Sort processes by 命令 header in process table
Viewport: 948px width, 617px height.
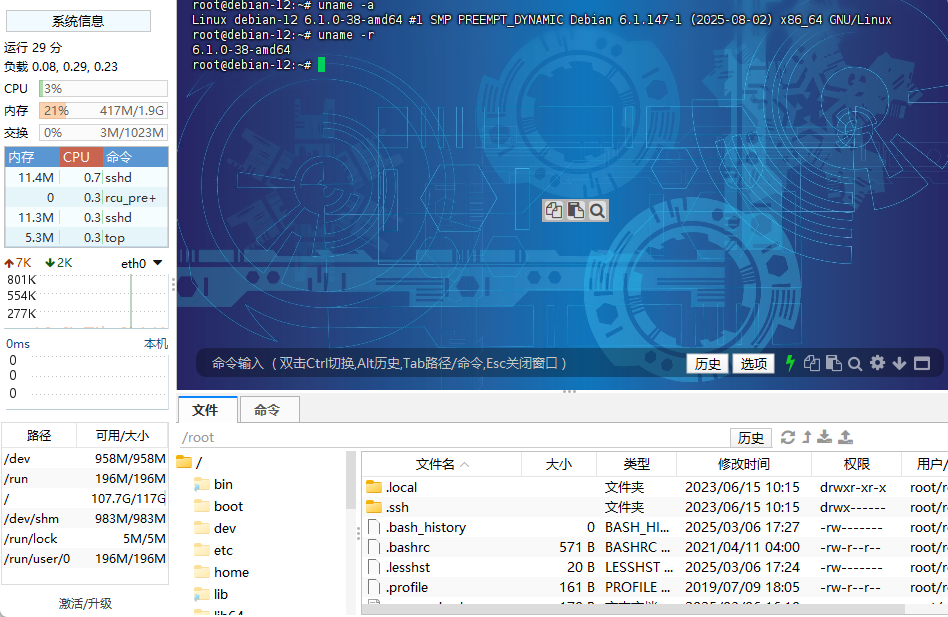[135, 157]
